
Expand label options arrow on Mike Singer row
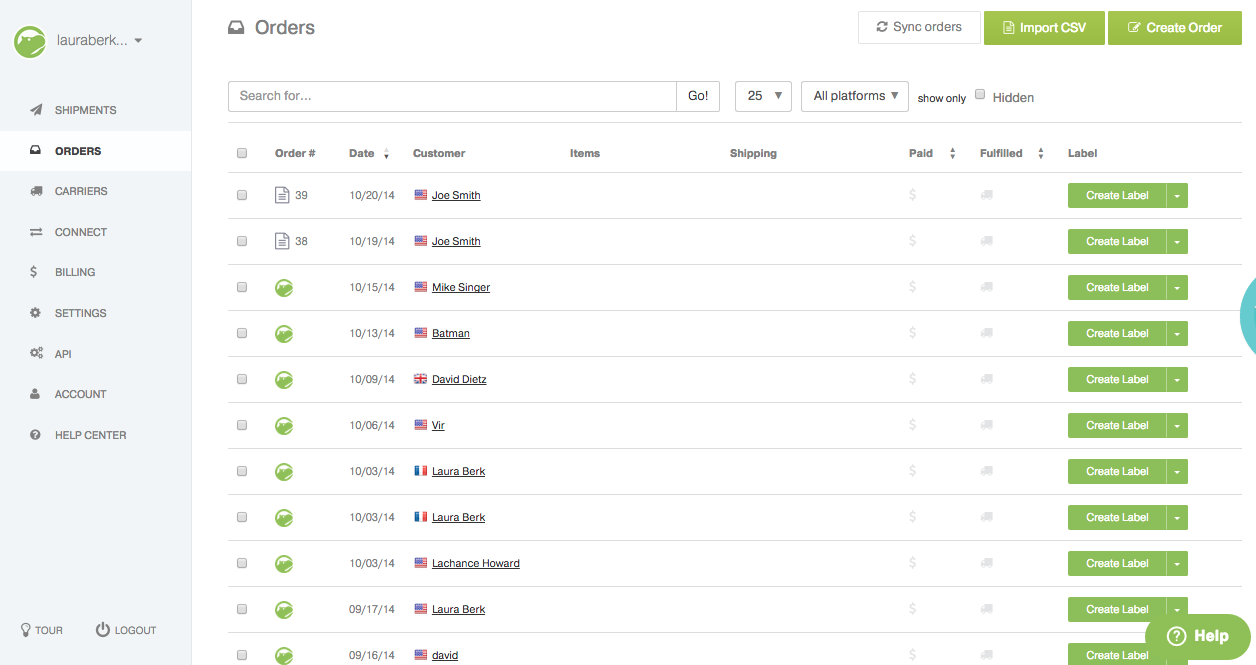[1177, 287]
